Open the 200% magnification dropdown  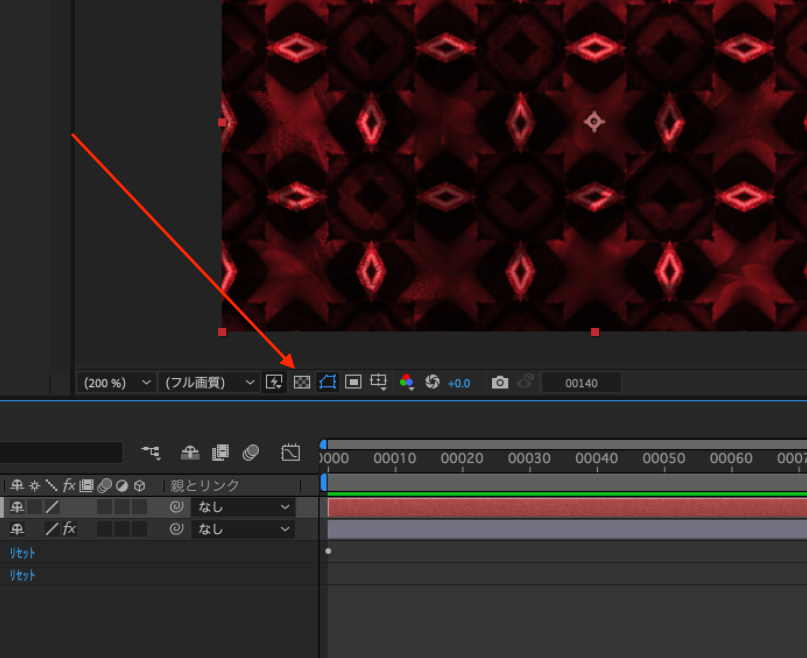click(117, 383)
